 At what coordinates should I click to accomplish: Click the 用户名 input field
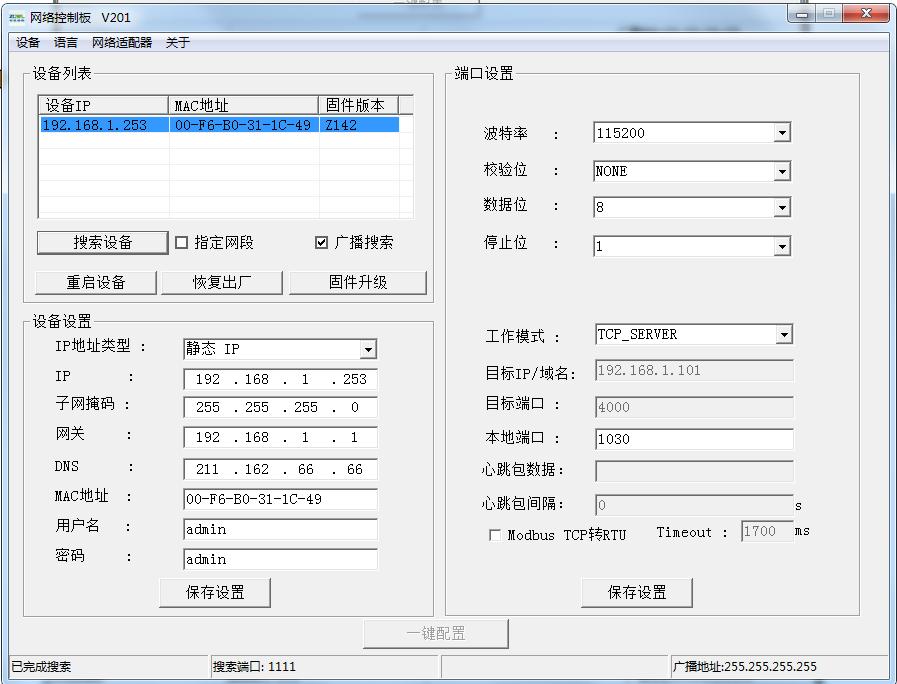(280, 529)
